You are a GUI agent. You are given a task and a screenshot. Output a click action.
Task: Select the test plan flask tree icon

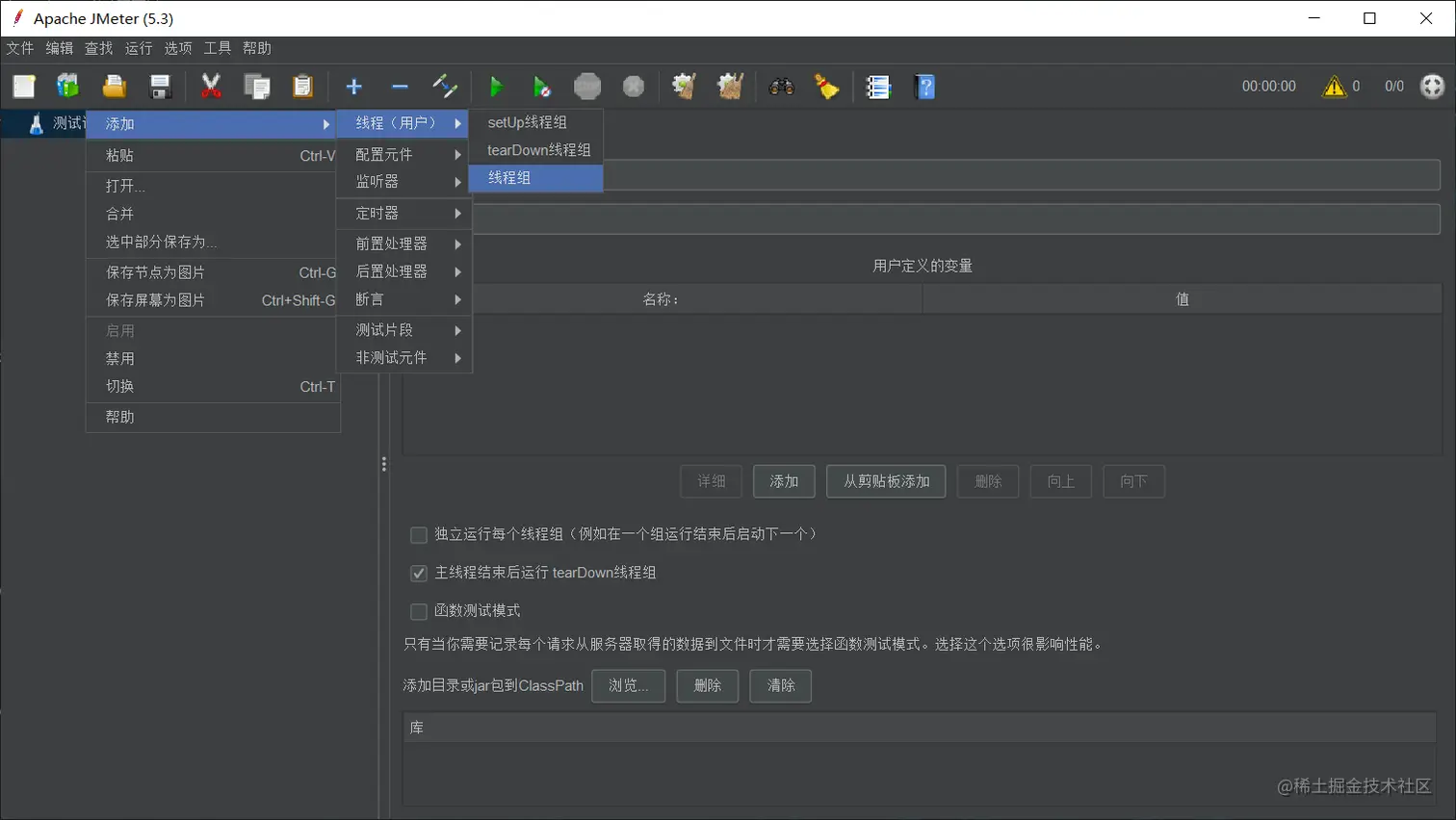coord(37,124)
